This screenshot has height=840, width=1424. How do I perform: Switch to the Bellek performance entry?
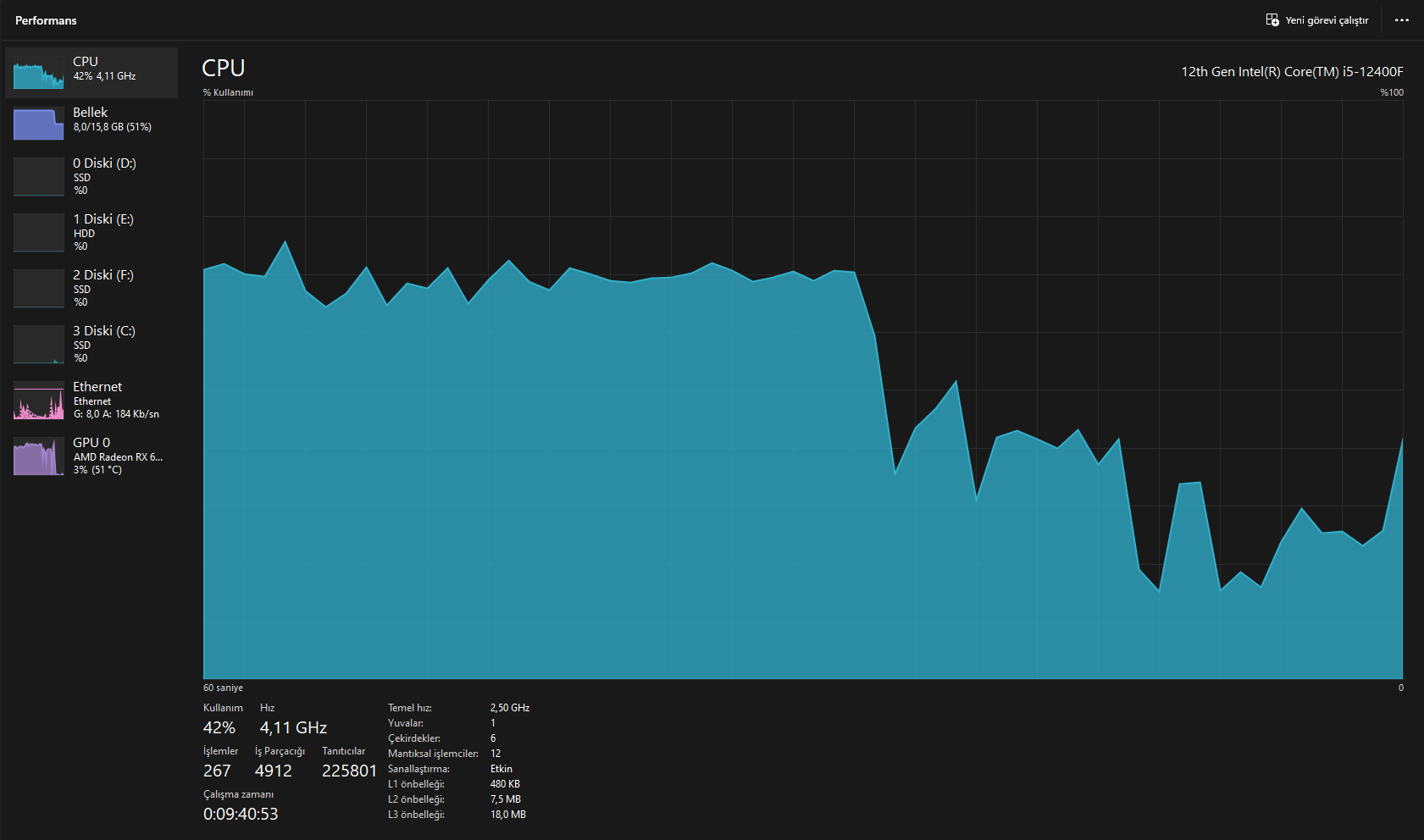coord(91,124)
